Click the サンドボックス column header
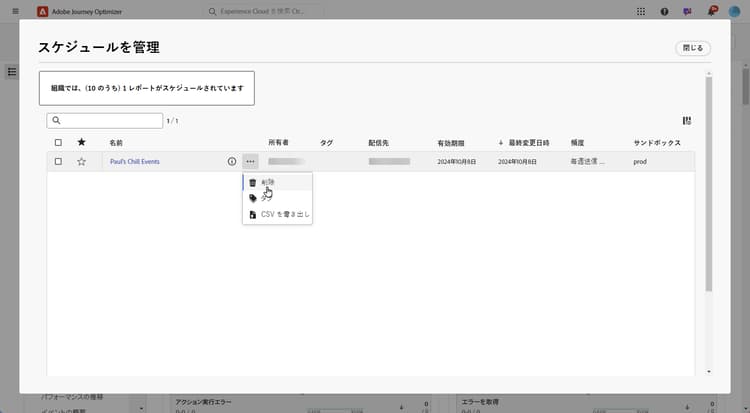Image resolution: width=750 pixels, height=413 pixels. 657,143
